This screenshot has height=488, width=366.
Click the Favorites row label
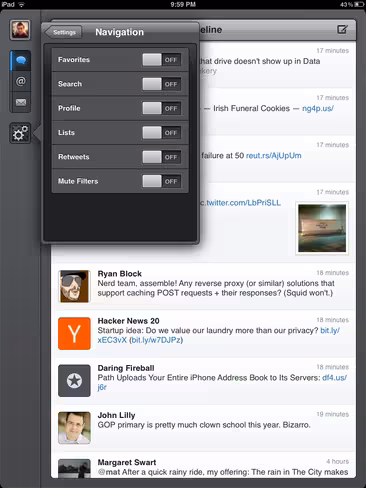74,60
